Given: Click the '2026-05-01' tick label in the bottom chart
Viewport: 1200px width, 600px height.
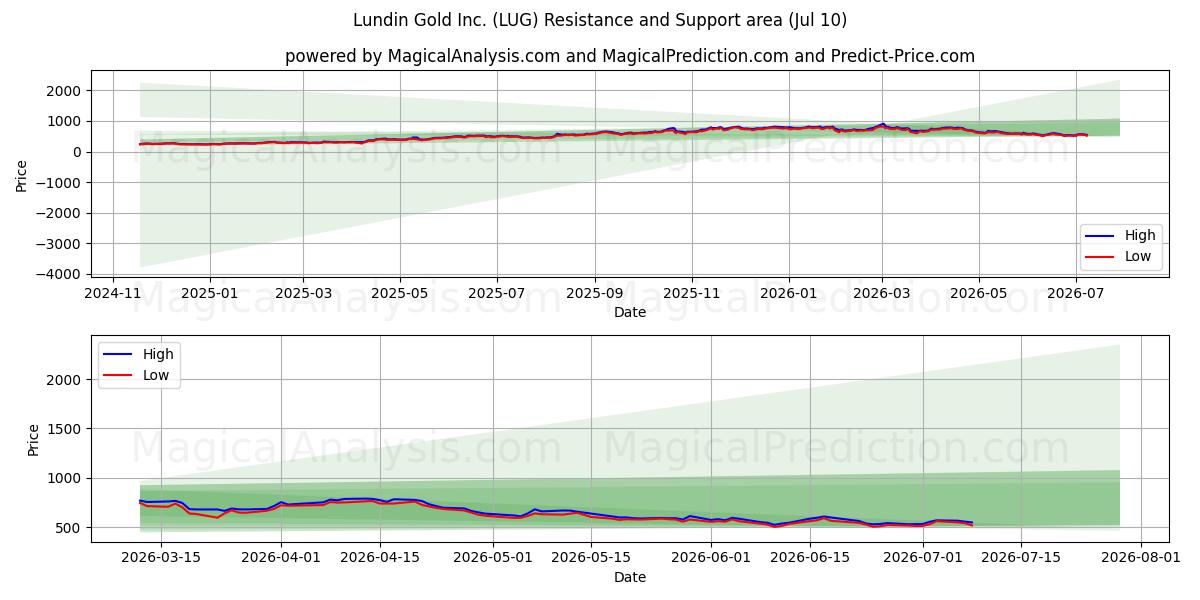Looking at the screenshot, I should pos(493,558).
